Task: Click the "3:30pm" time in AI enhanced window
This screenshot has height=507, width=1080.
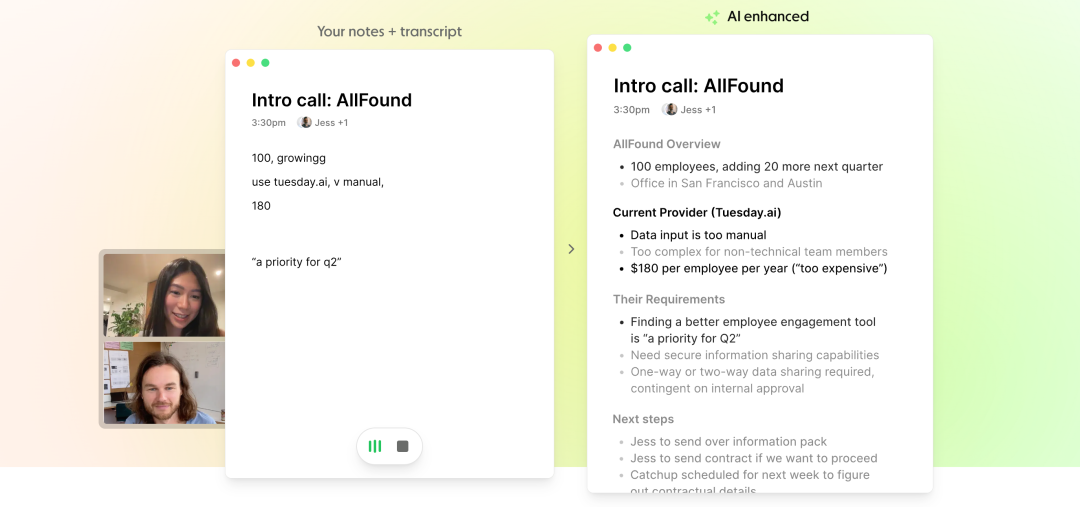Action: tap(632, 110)
